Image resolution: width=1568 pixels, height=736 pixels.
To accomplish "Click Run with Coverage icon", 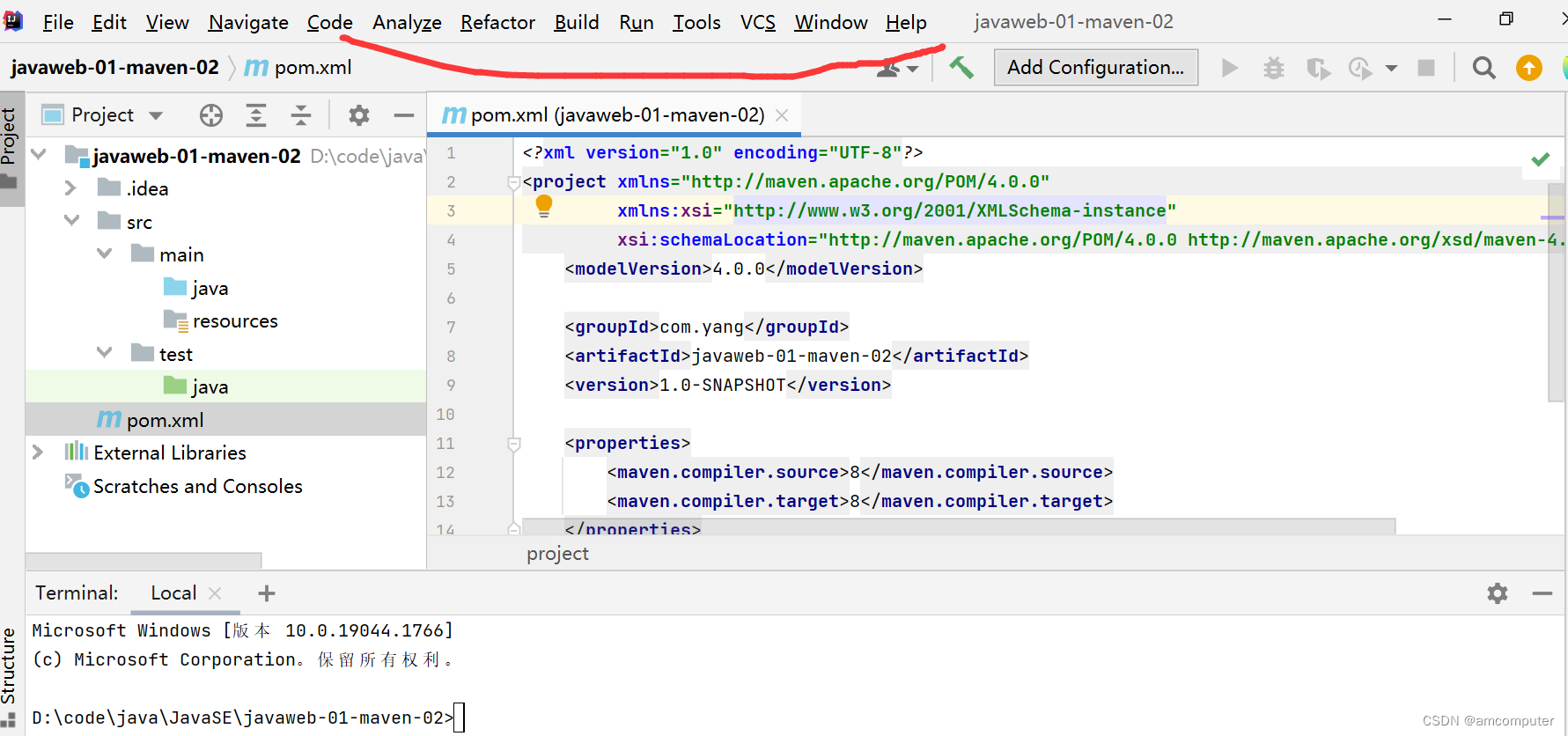I will click(1318, 68).
